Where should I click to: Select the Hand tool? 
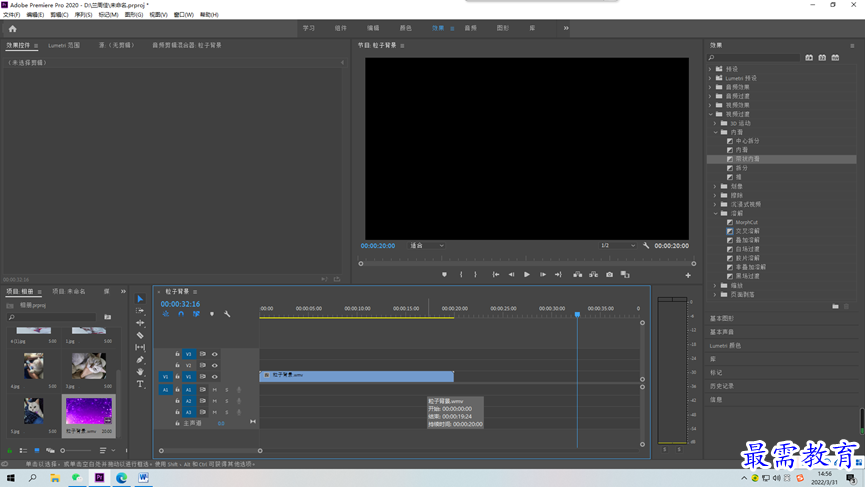click(140, 372)
